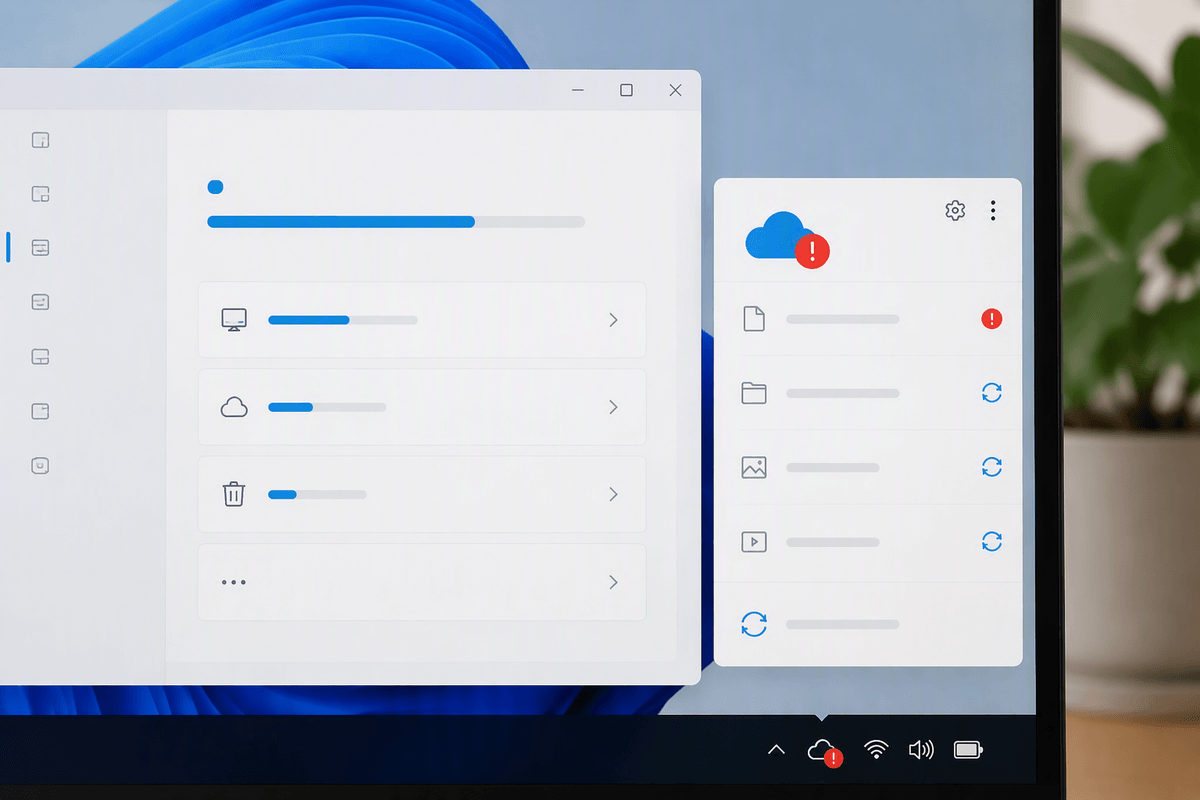This screenshot has height=800, width=1200.
Task: Click the large cloud error logo in flyout
Action: 787,239
